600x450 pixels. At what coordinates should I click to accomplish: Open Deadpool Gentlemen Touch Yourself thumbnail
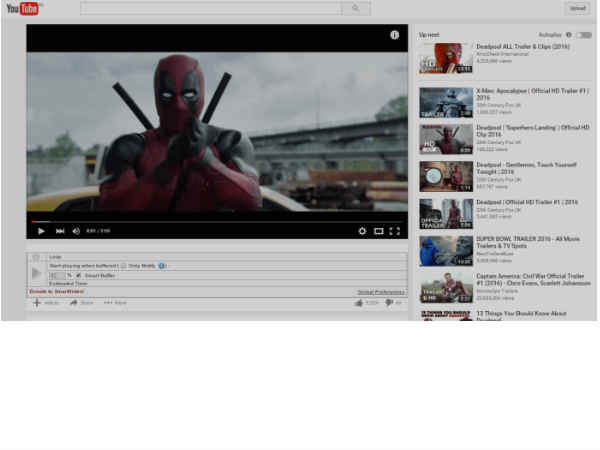point(446,176)
